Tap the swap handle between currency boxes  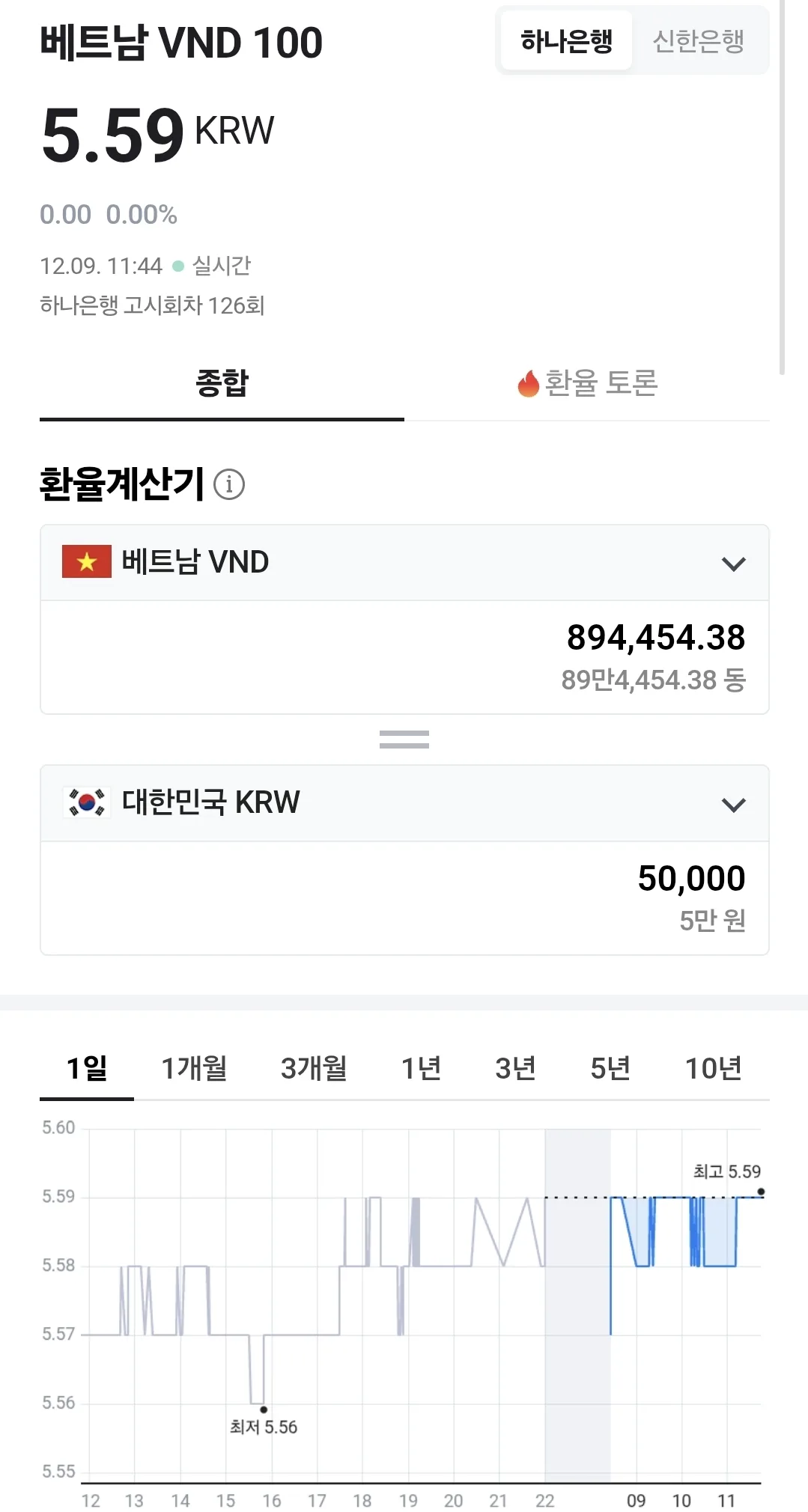(404, 740)
